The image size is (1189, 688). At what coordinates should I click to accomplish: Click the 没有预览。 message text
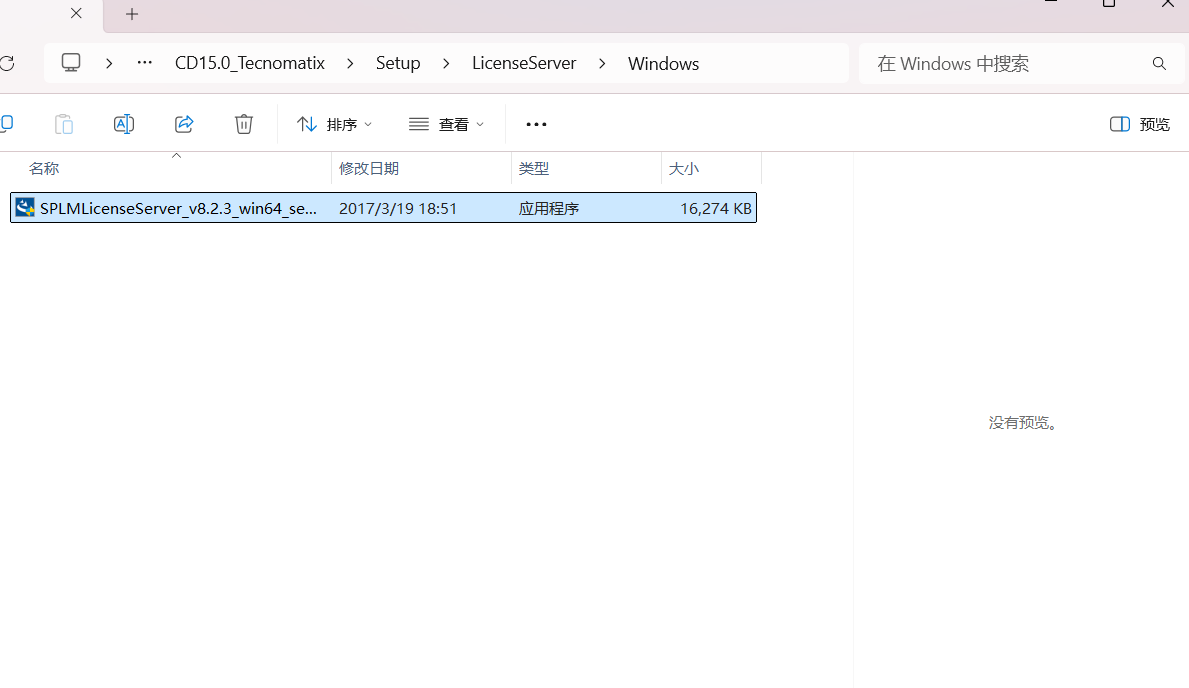1023,423
